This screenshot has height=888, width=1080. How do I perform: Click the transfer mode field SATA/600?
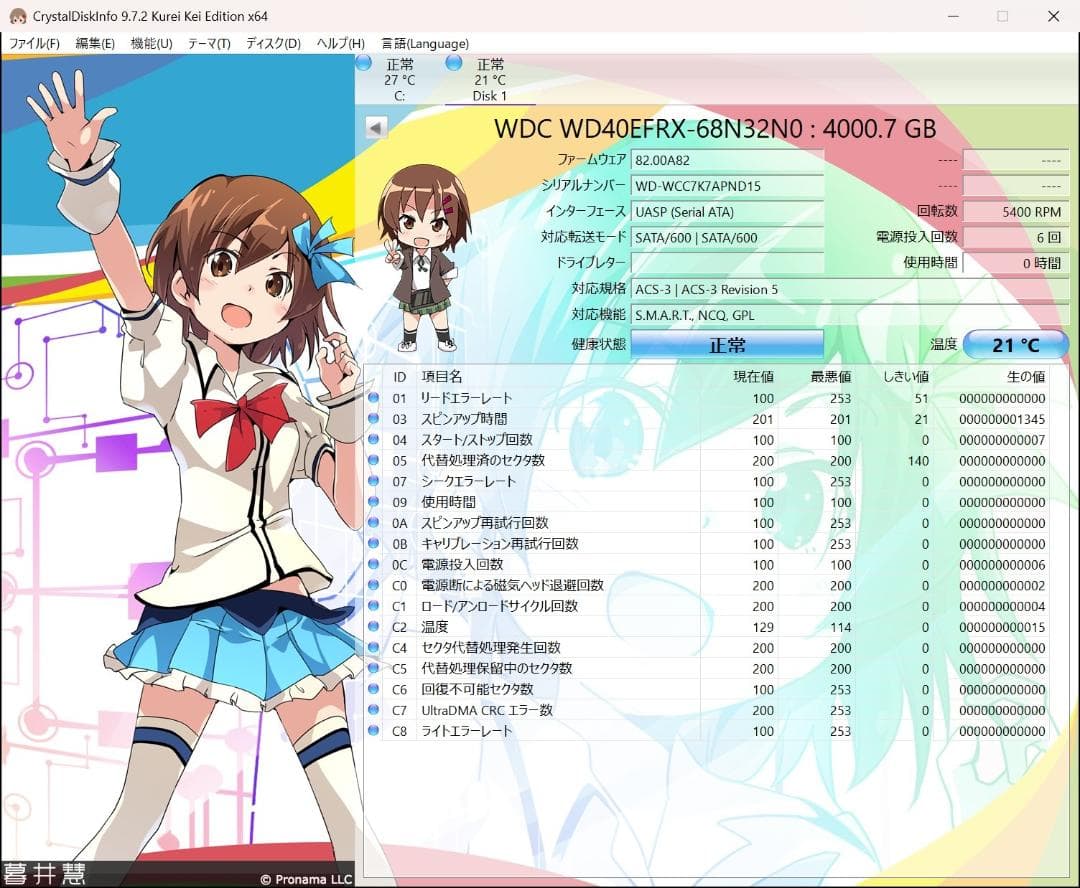[727, 238]
